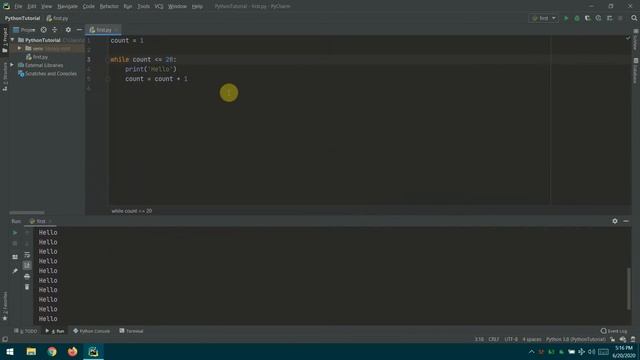Open the Edit menu
Screen dimensions: 640x360
pos(32,7)
